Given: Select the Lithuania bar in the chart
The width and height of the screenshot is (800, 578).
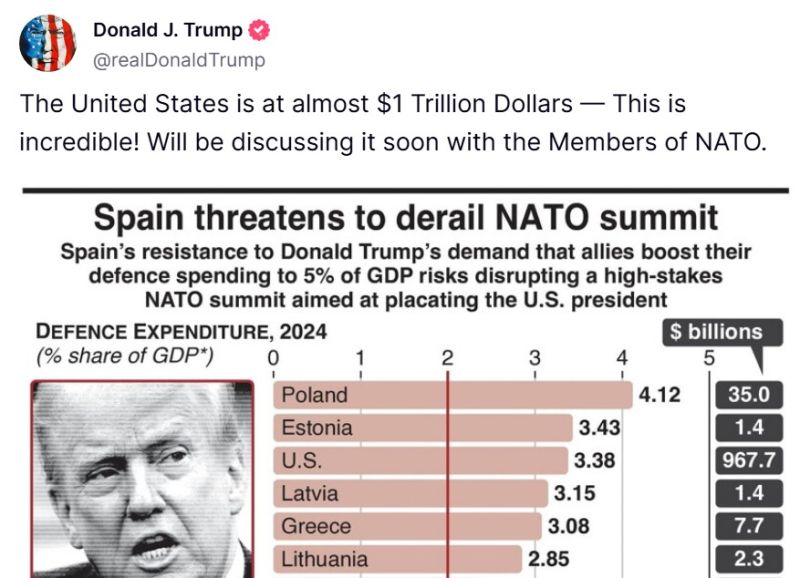Looking at the screenshot, I should [x=397, y=559].
